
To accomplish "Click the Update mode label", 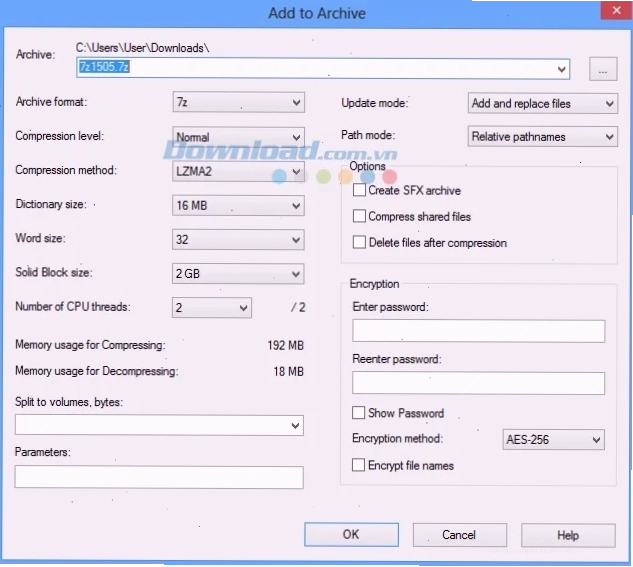I will click(x=375, y=103).
